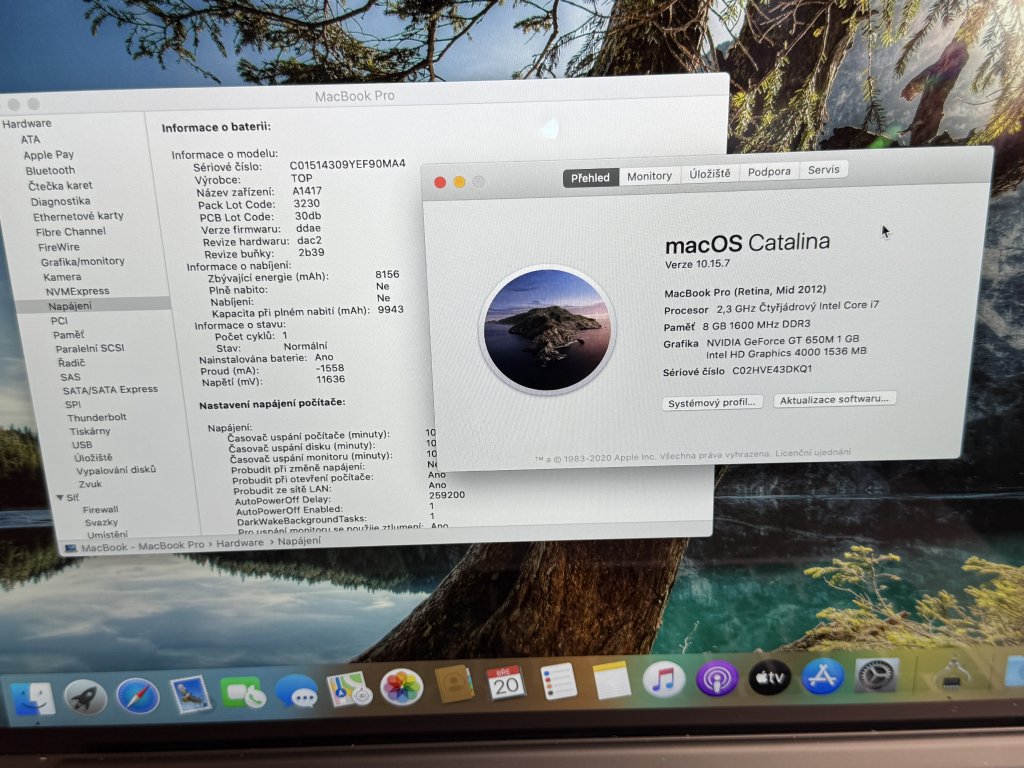The width and height of the screenshot is (1024, 768).
Task: Click MacBook Pro (Retina, Mid 2012) text
Action: (745, 291)
